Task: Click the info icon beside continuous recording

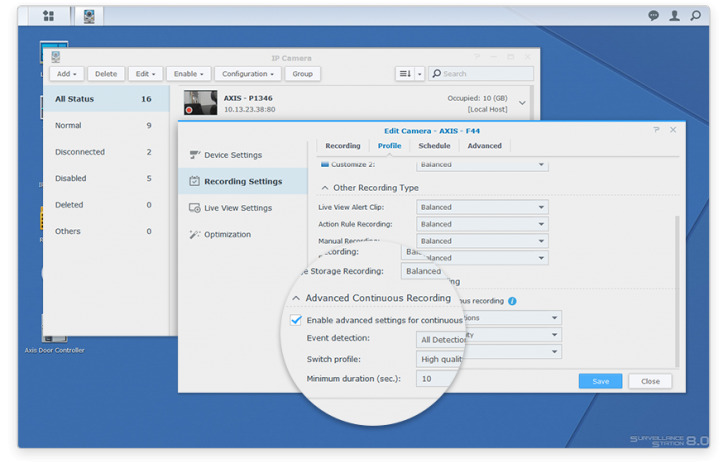Action: [512, 300]
